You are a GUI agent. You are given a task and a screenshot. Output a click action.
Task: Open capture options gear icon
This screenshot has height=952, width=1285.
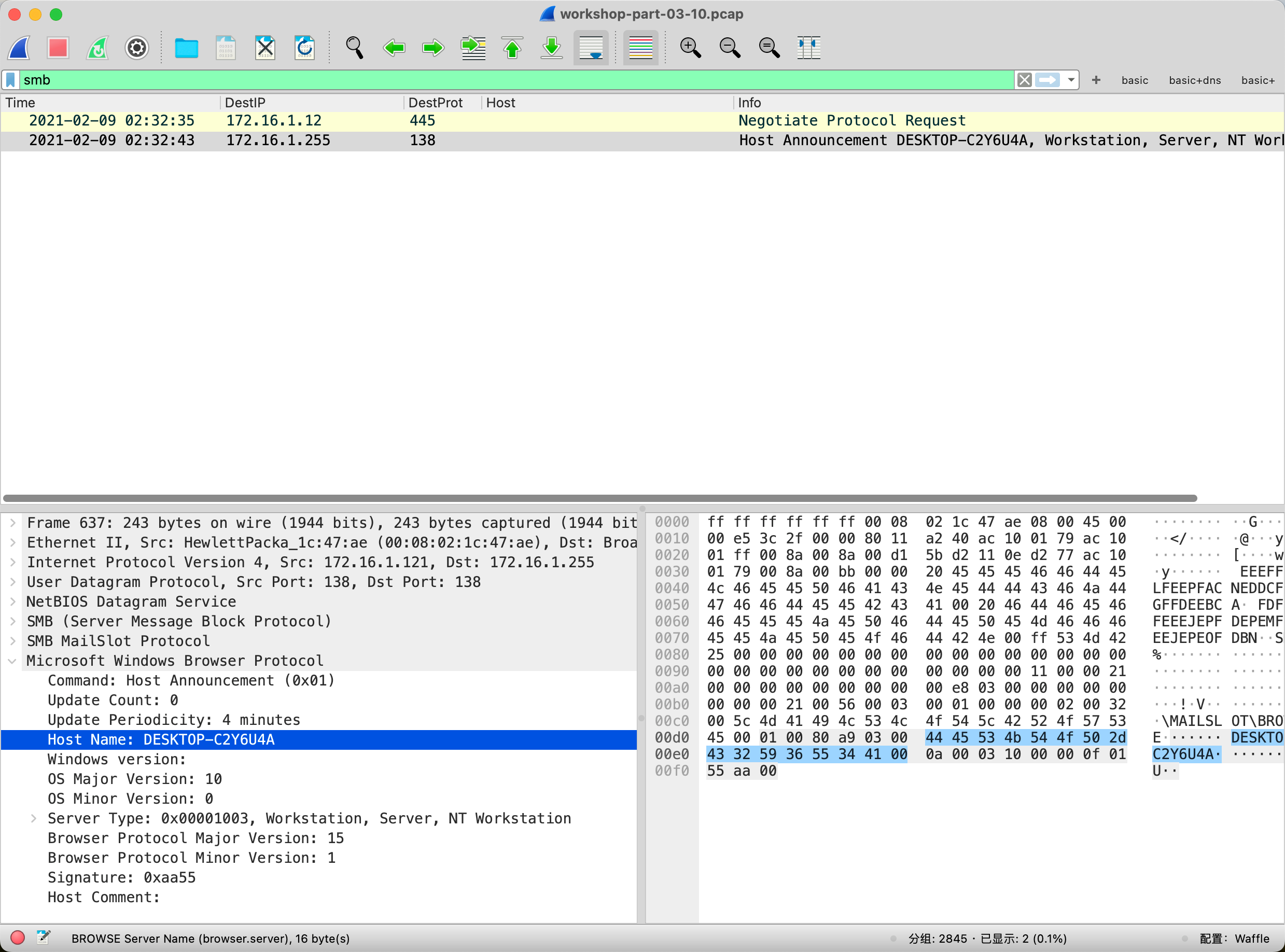coord(136,48)
